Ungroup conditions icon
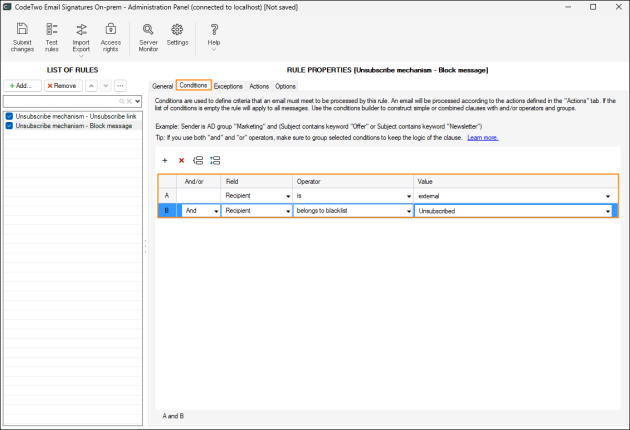630x430 pixels. [x=215, y=160]
